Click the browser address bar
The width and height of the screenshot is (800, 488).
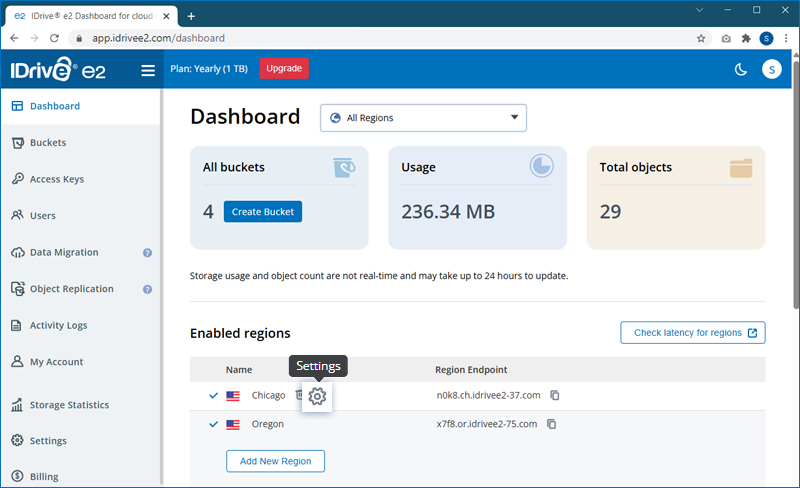coord(380,38)
